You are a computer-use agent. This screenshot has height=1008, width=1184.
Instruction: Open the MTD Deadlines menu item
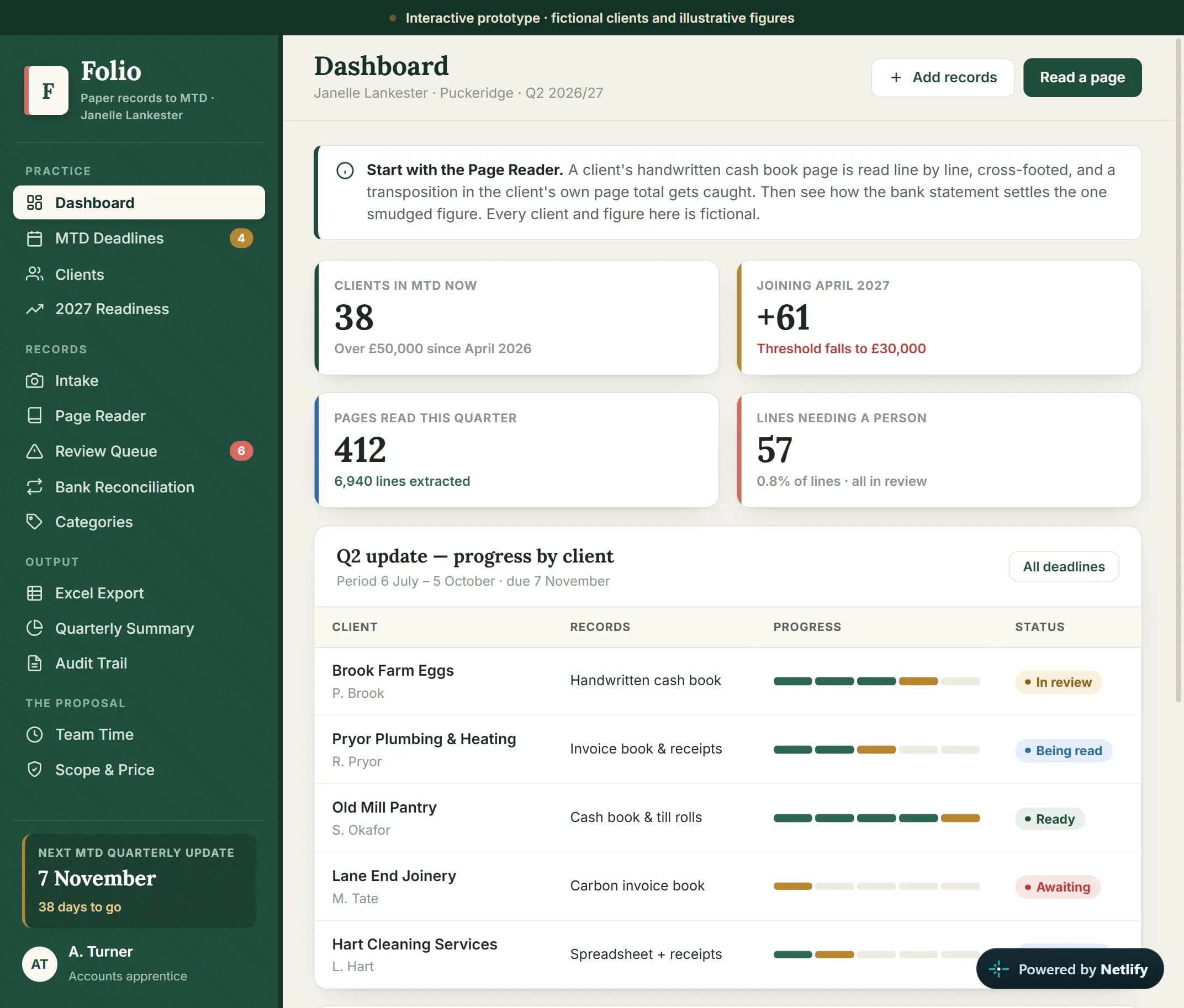(x=139, y=238)
